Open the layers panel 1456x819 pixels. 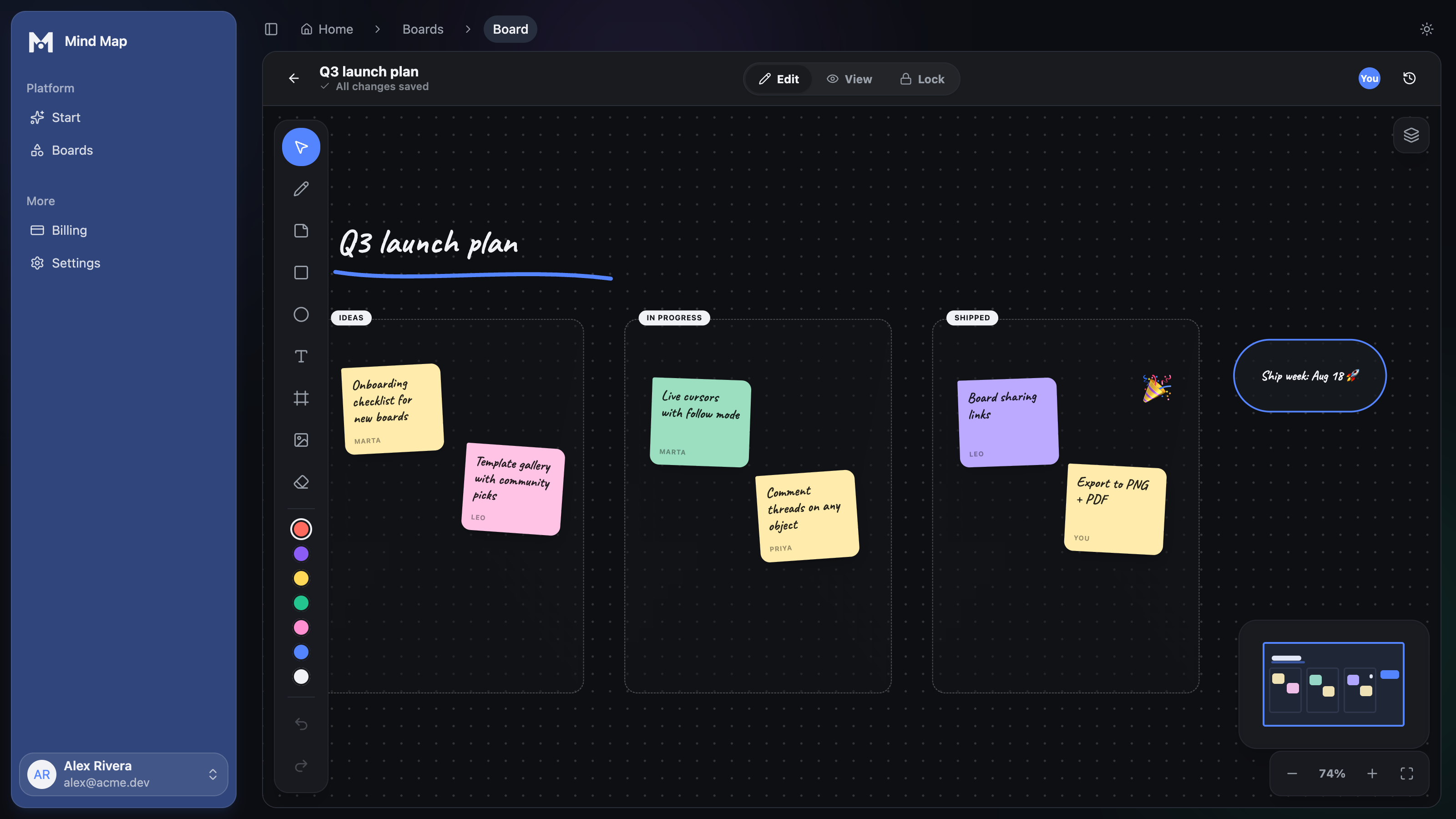[x=1411, y=135]
